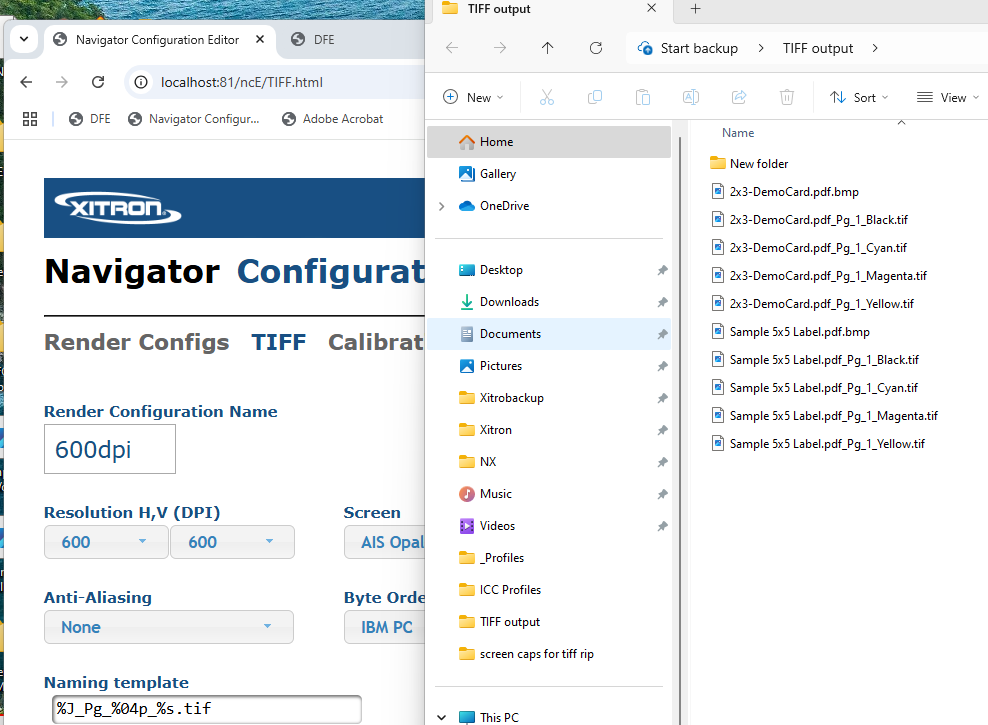Click the Share icon in Explorer toolbar
988x725 pixels.
point(738,97)
